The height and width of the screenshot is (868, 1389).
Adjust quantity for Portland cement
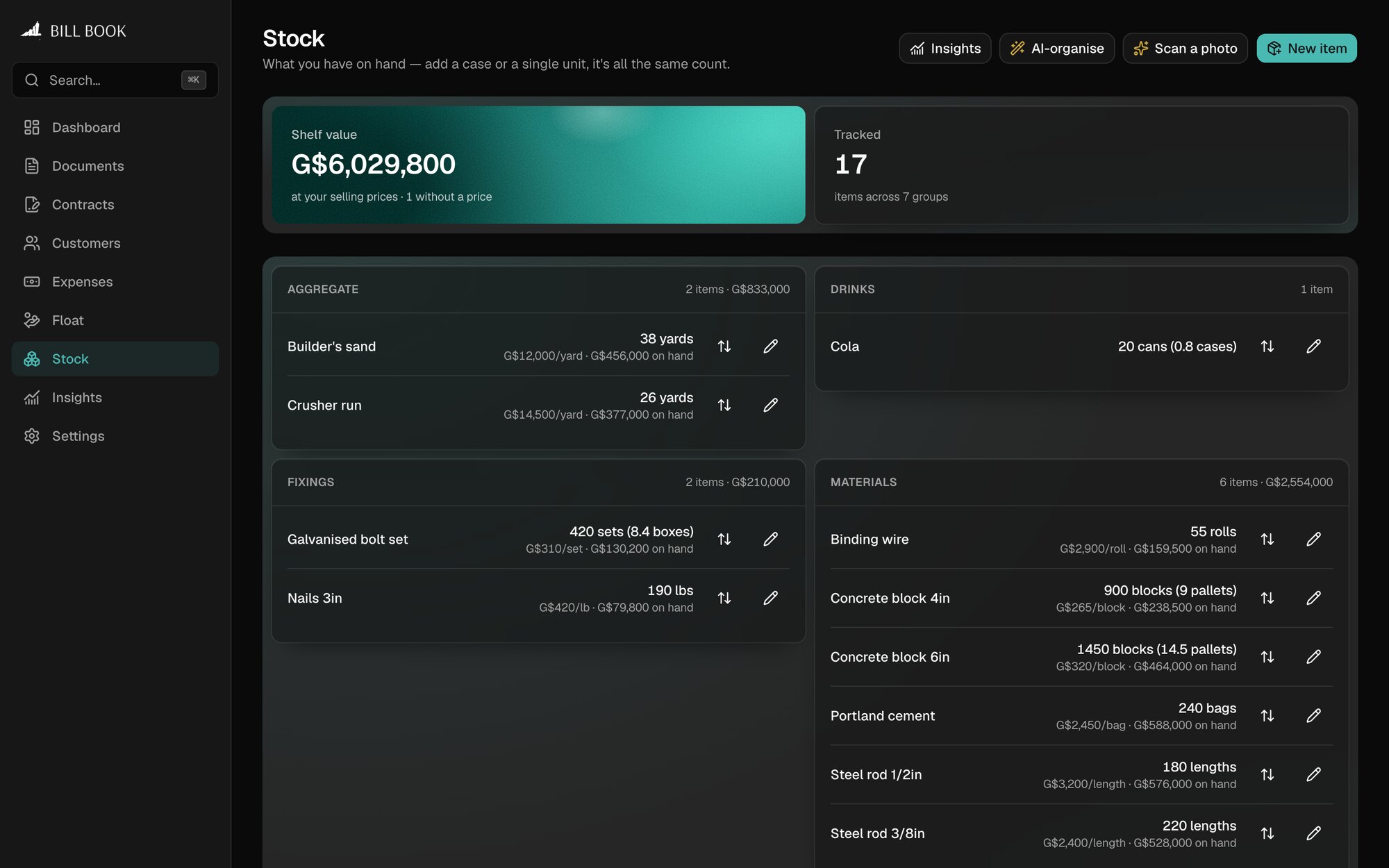[x=1267, y=716]
